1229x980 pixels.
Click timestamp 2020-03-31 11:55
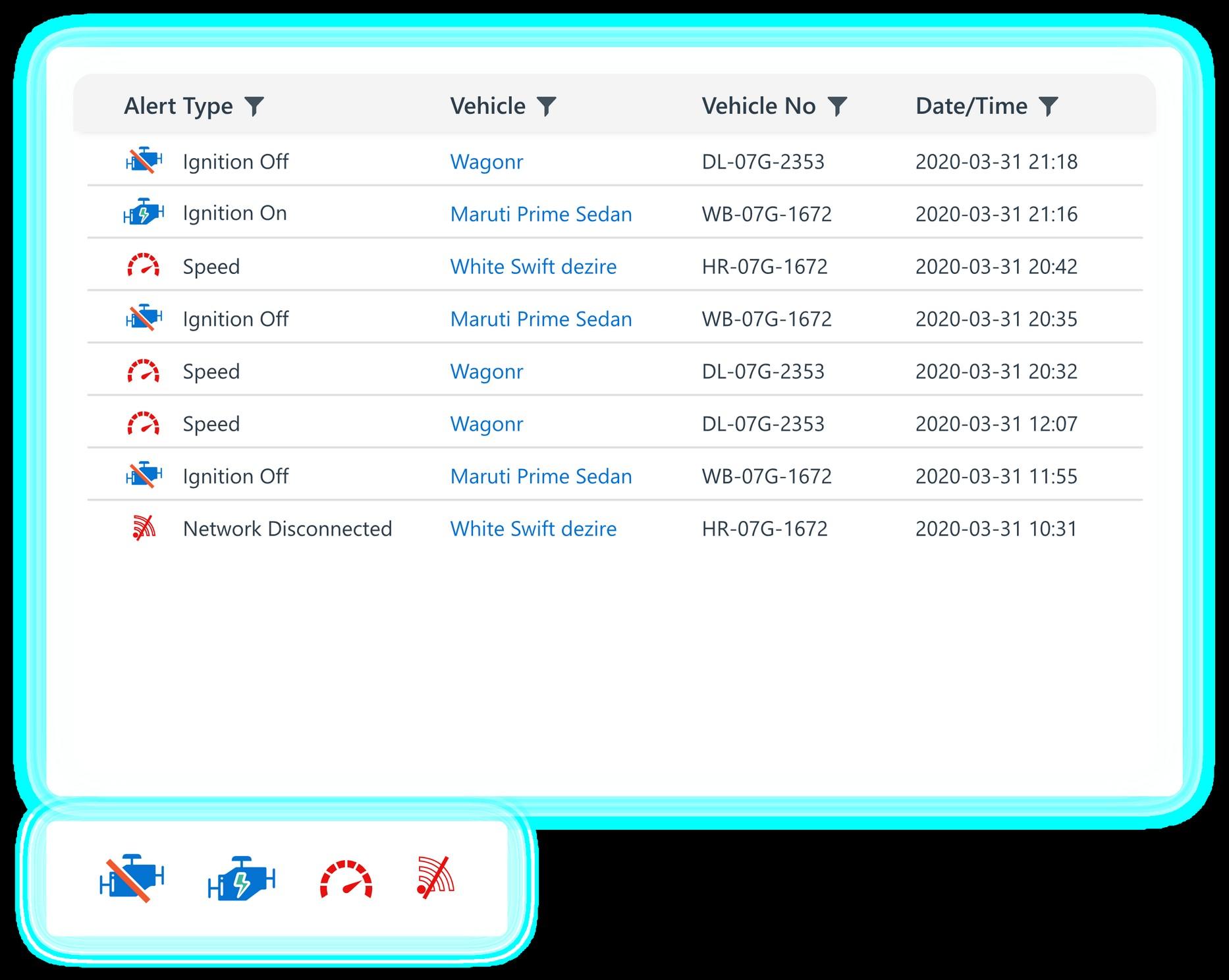coord(997,476)
